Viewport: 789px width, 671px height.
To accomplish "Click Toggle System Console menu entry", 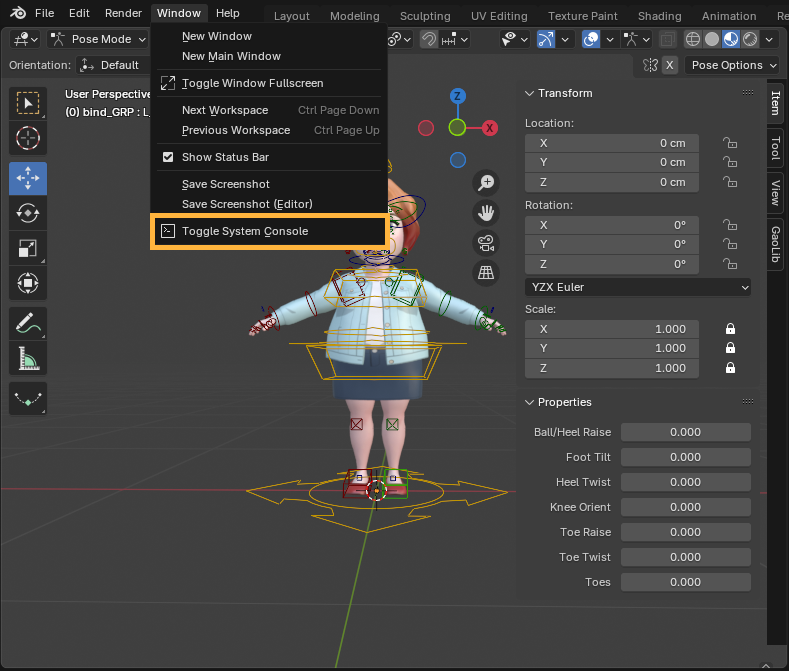I will [245, 231].
